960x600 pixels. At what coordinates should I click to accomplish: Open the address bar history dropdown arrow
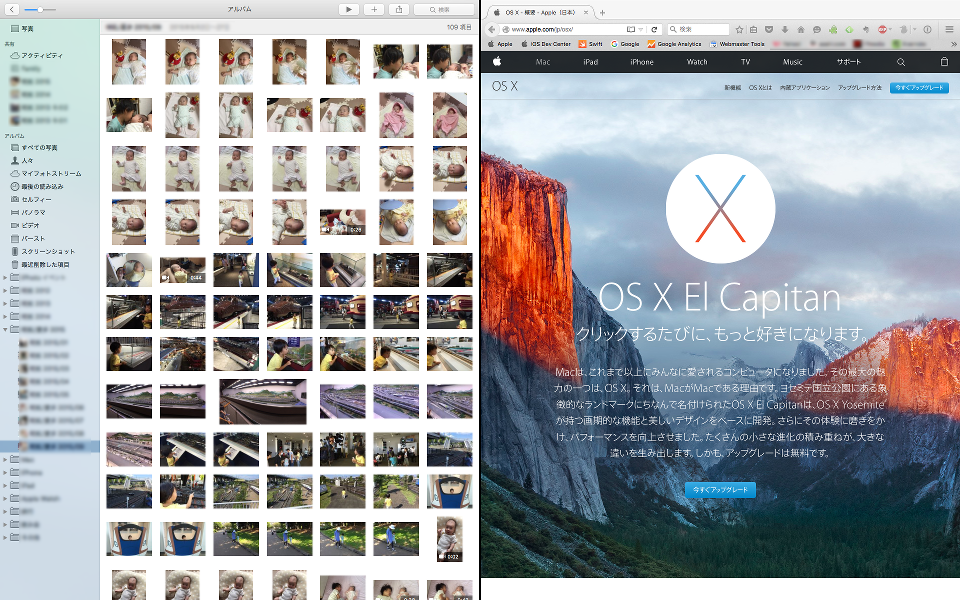point(641,29)
